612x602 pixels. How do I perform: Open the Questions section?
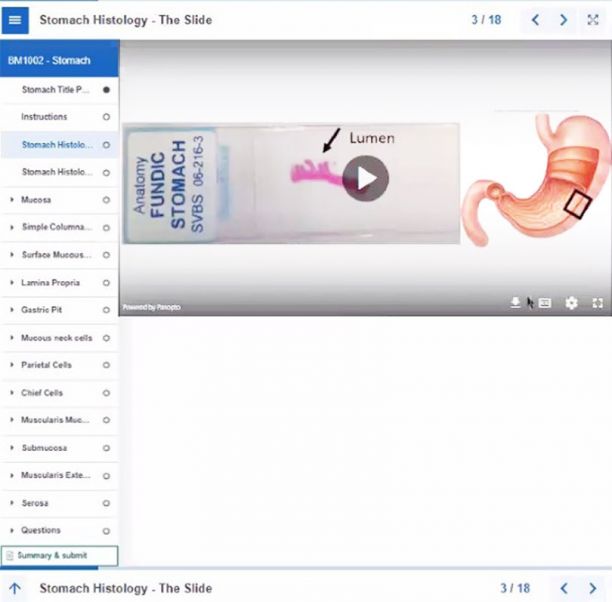[60, 531]
